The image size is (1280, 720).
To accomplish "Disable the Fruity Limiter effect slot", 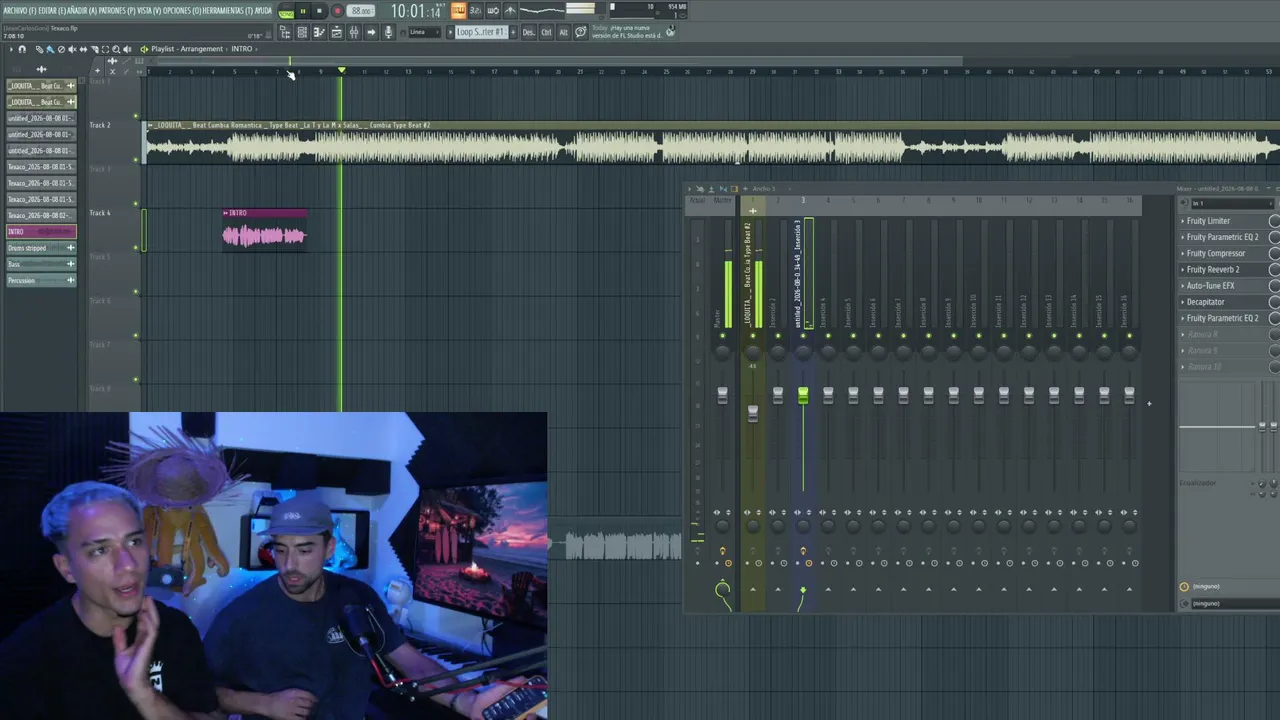I will tap(1274, 221).
